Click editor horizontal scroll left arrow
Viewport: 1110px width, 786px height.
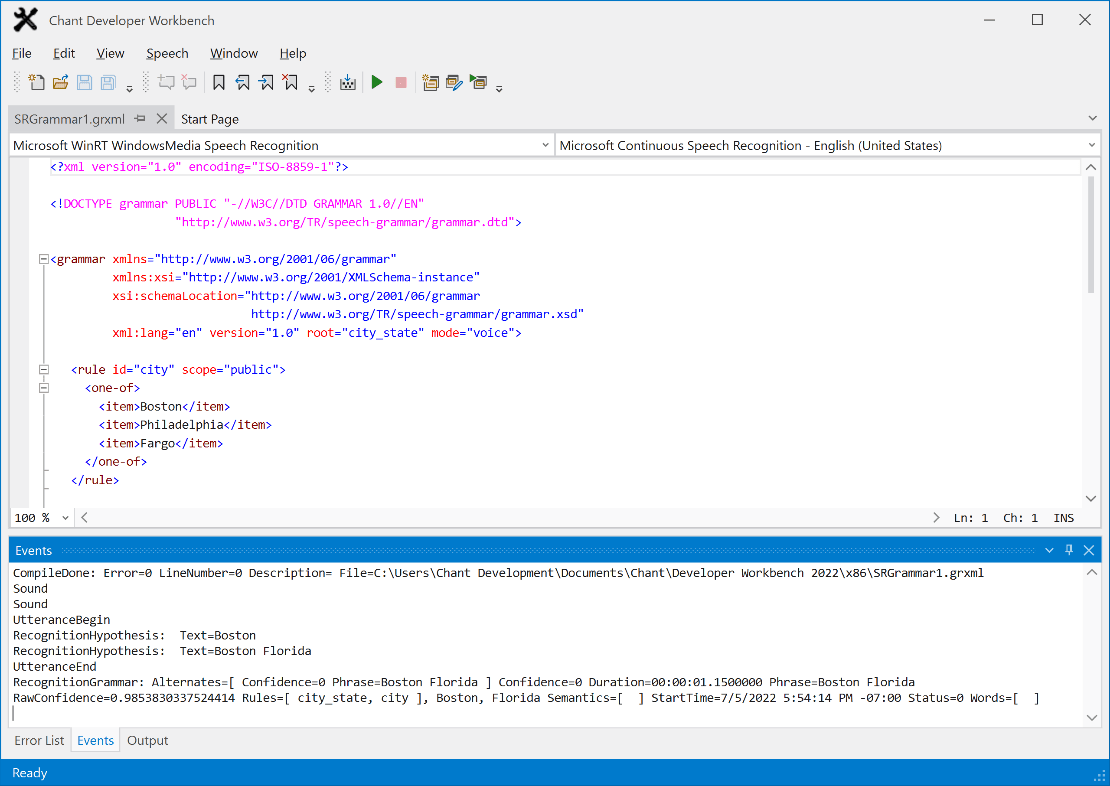[x=84, y=518]
